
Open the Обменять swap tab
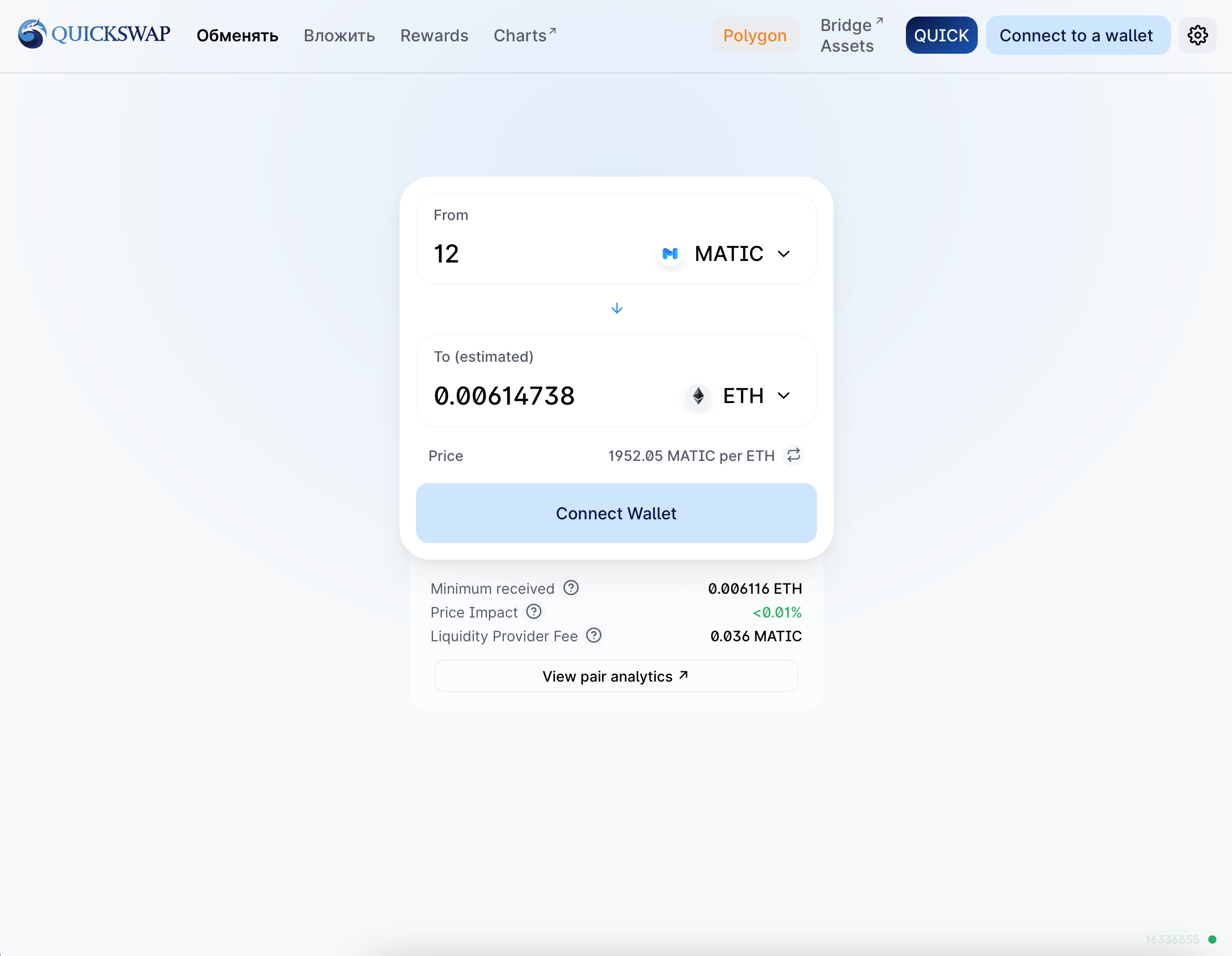coord(238,36)
